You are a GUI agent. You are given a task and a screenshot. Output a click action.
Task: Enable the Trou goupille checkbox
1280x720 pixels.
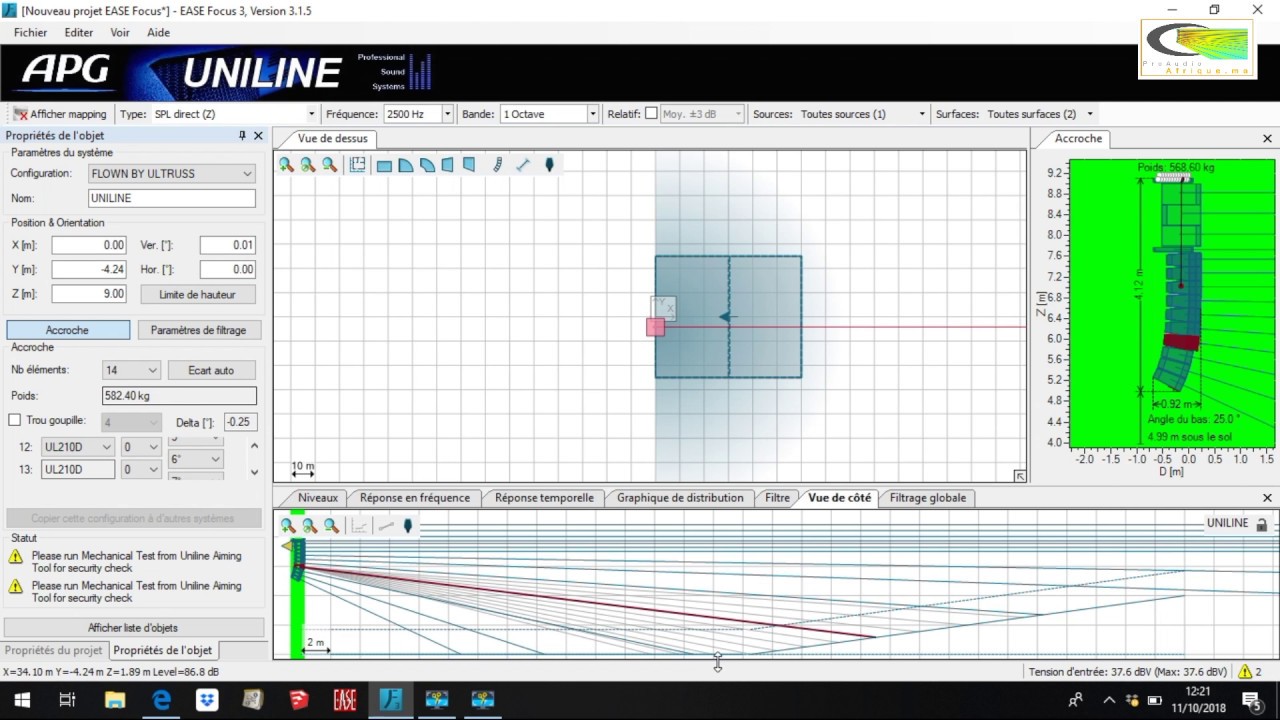(14, 421)
